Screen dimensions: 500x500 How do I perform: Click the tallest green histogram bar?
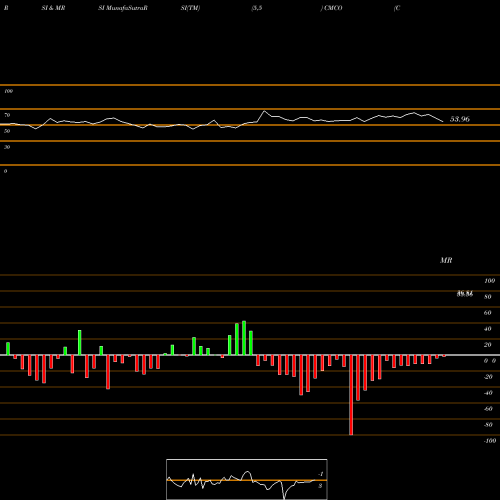pyautogui.click(x=244, y=338)
